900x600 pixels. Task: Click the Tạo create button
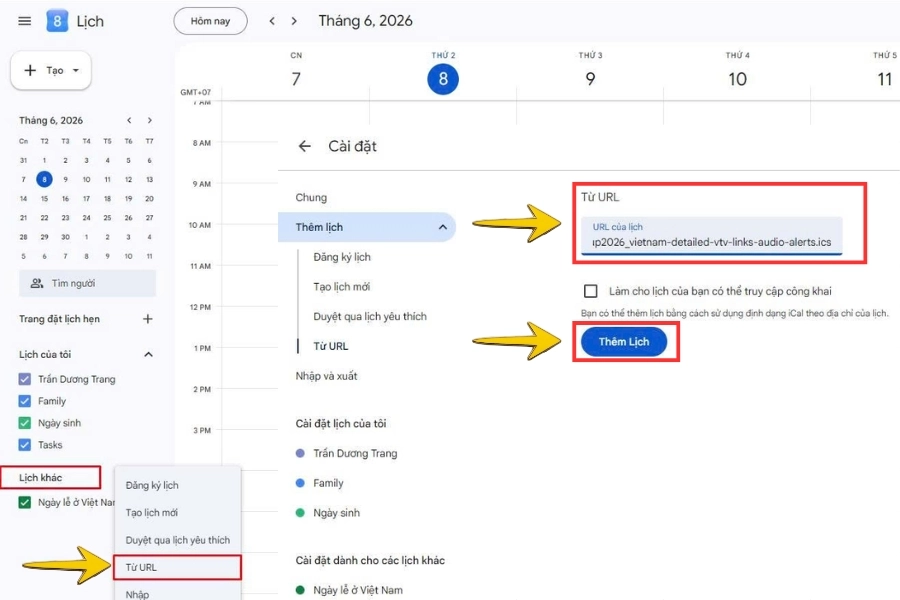coord(51,71)
